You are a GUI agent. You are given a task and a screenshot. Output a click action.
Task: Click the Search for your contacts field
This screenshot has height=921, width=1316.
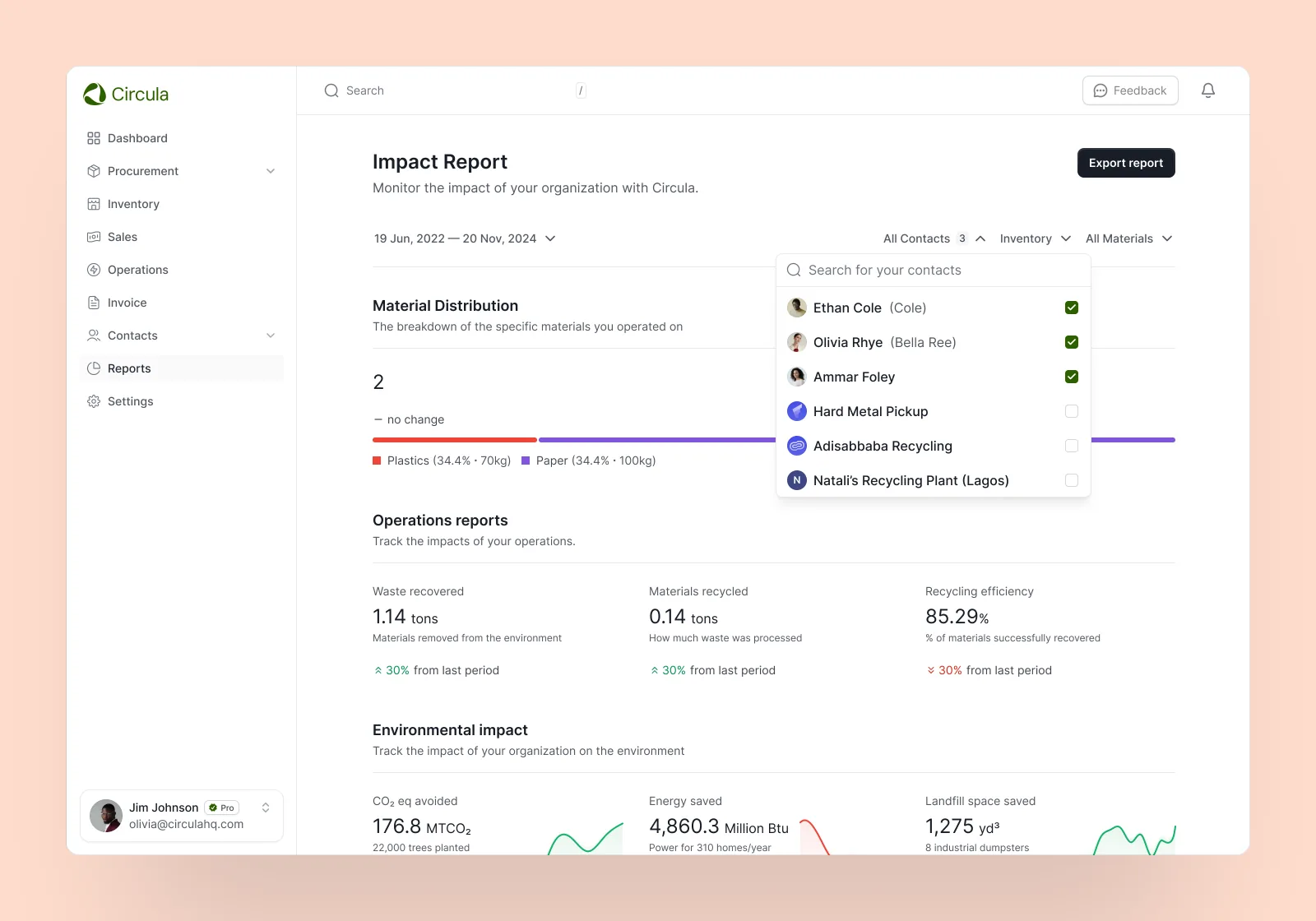click(934, 270)
